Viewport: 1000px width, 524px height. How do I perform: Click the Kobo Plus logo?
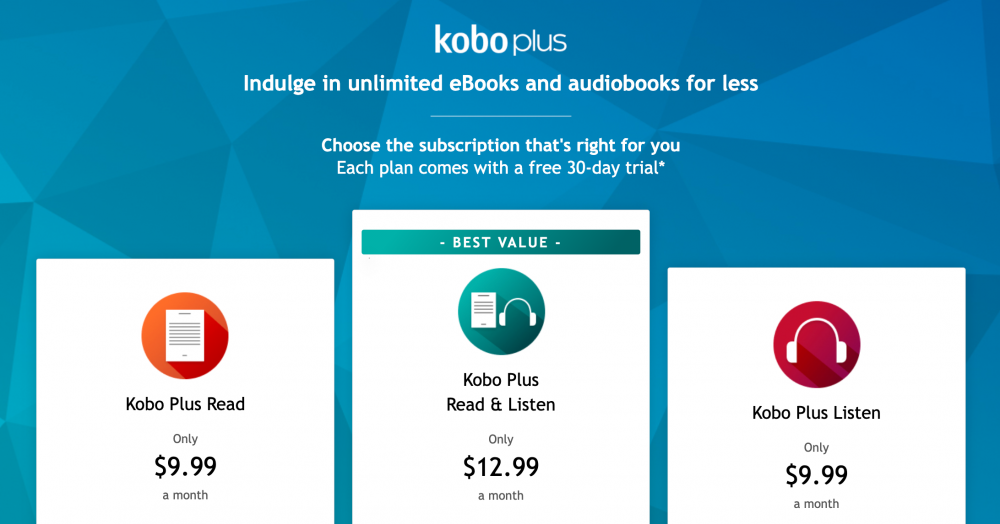point(500,41)
